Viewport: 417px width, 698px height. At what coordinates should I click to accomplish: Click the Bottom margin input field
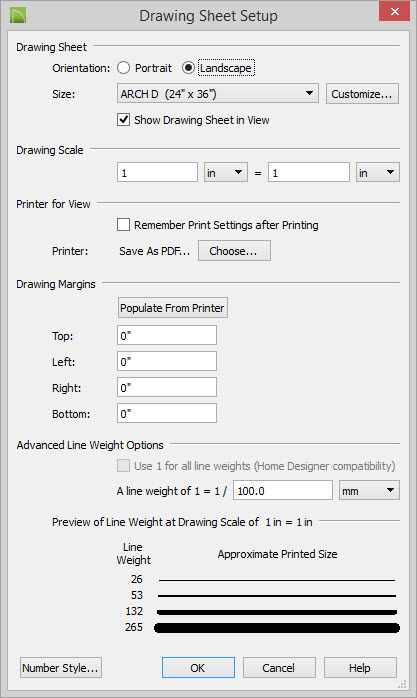[x=167, y=414]
